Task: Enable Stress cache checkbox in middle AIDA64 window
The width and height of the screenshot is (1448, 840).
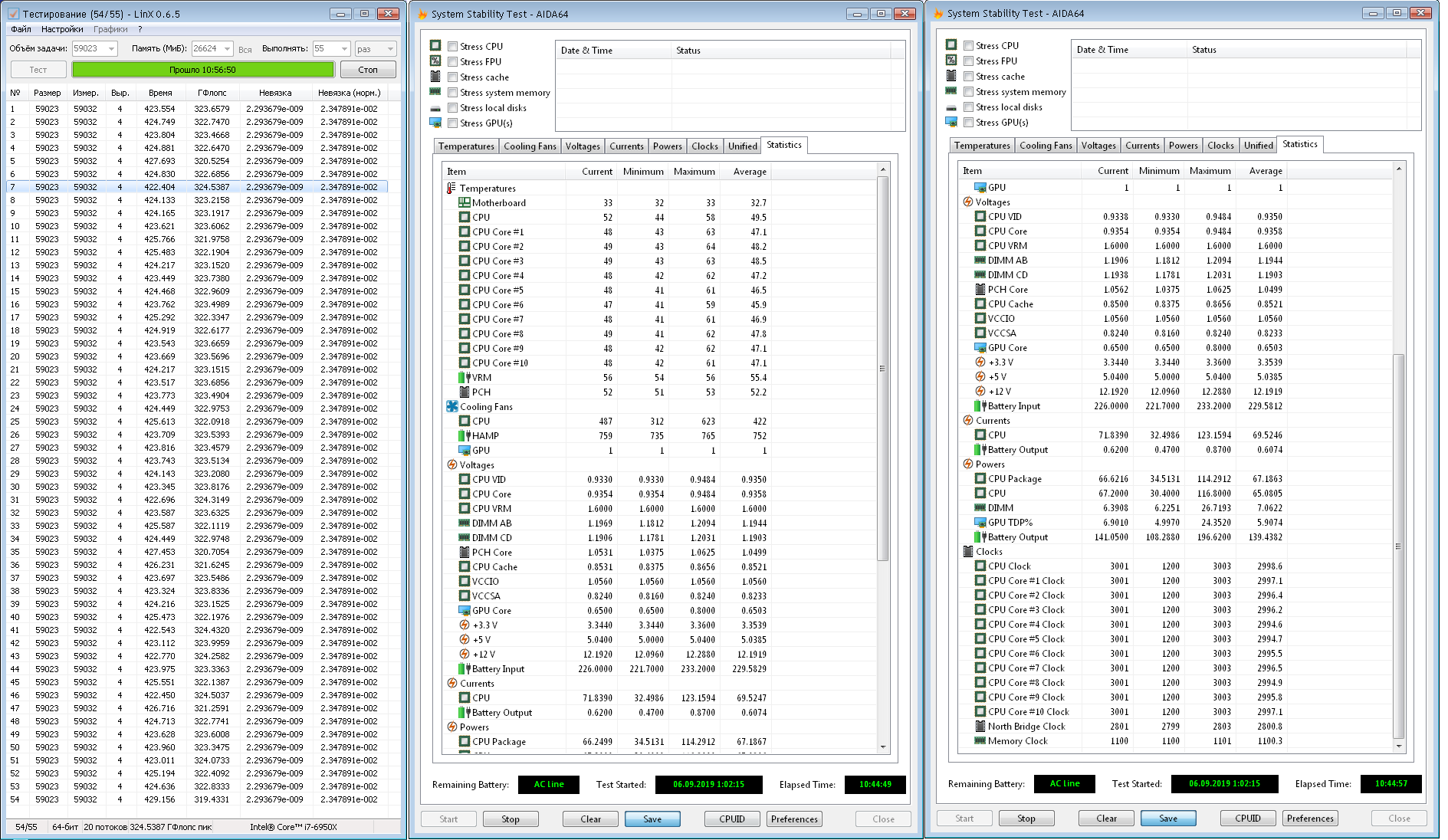Action: click(453, 77)
